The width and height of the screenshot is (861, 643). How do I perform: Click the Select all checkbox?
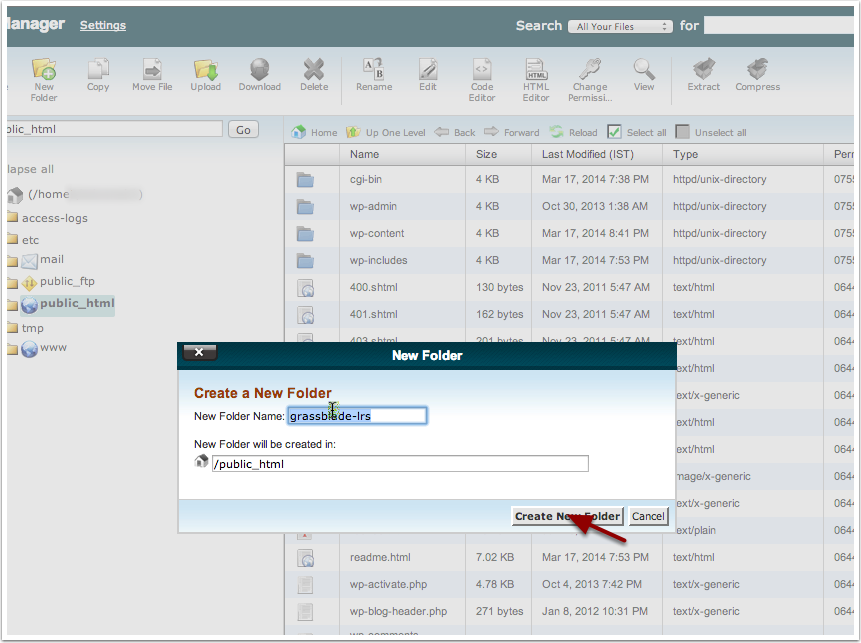pos(615,132)
